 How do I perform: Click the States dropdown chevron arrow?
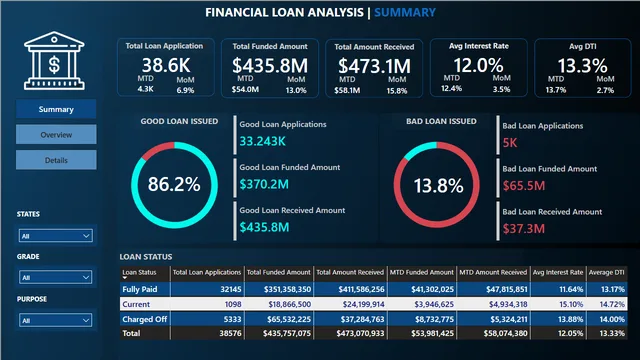click(x=86, y=236)
